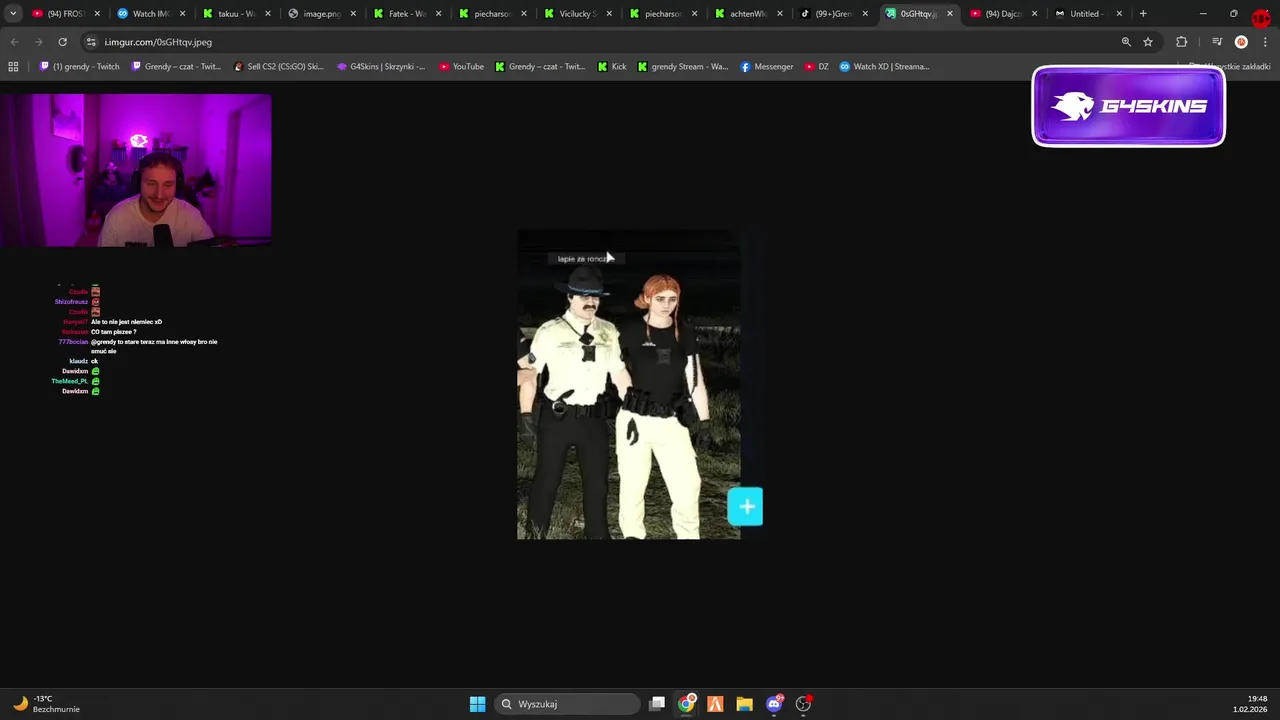
Task: Open the grendy Stream - Wa... bookmark
Action: (x=683, y=67)
